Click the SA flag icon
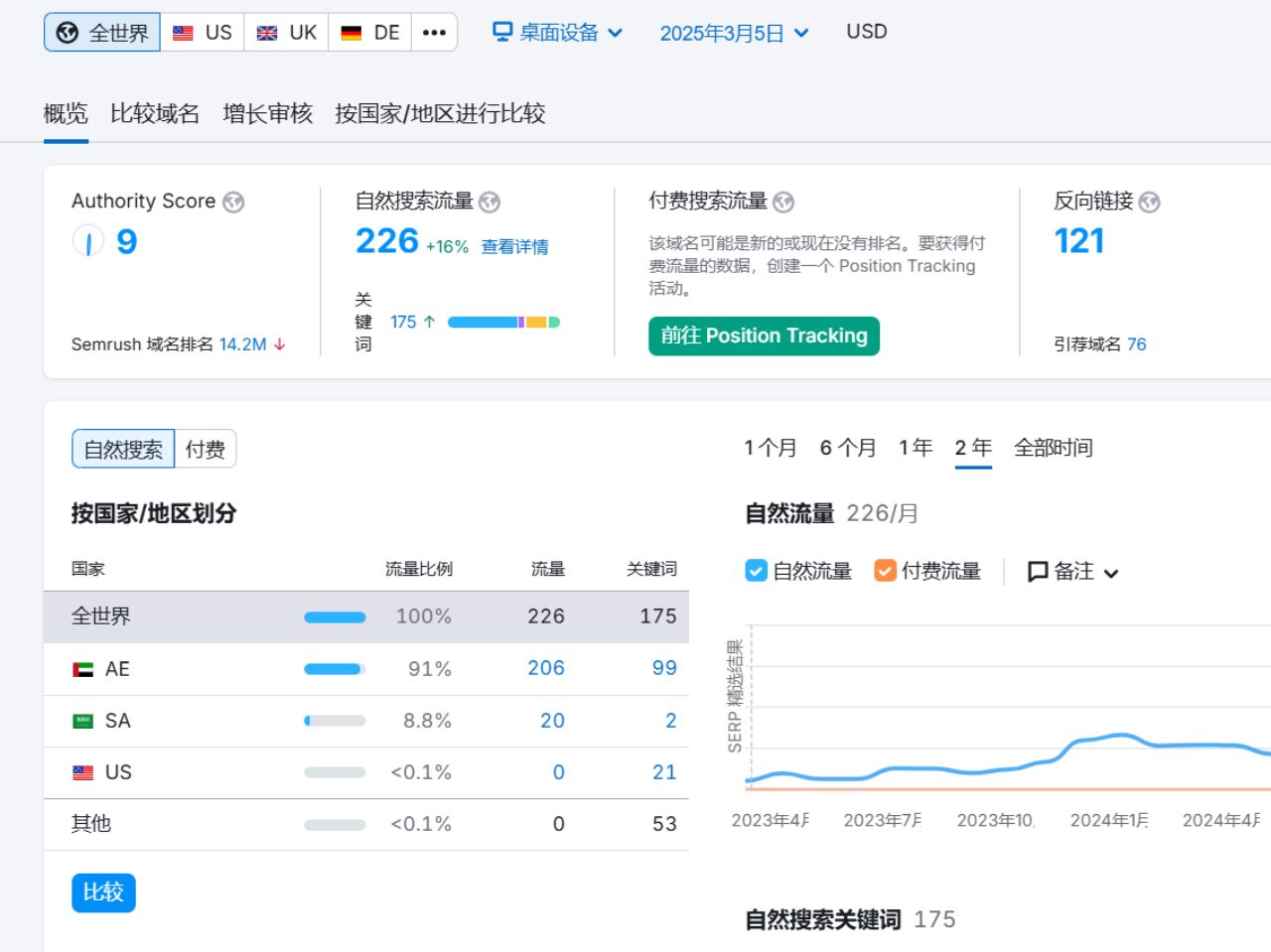 pyautogui.click(x=83, y=721)
